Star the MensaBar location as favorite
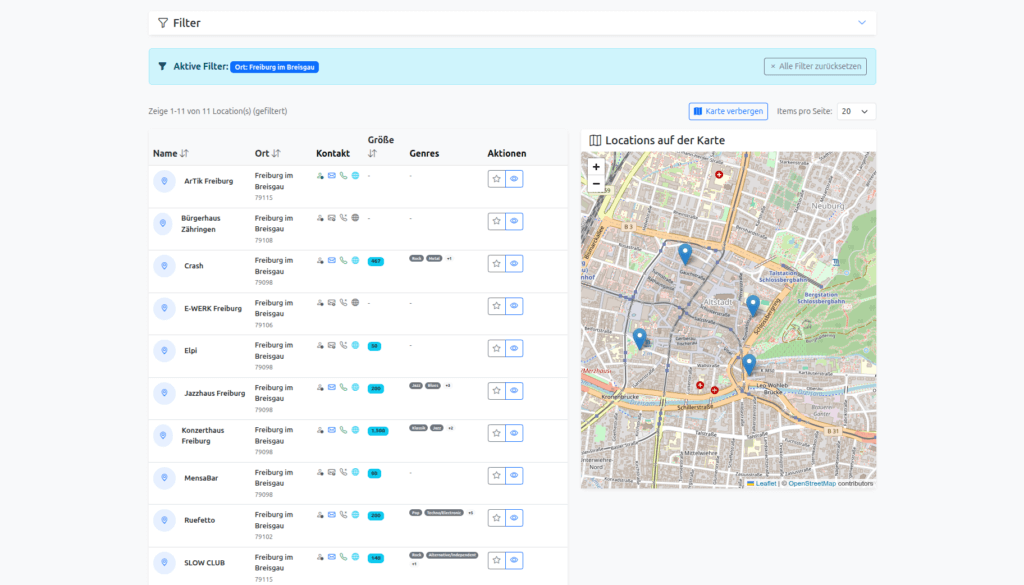1024x585 pixels. tap(497, 475)
